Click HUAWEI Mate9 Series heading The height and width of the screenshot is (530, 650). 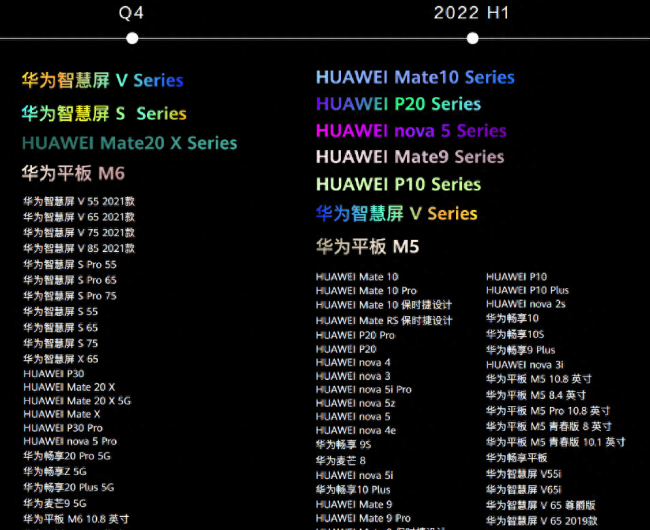point(410,157)
